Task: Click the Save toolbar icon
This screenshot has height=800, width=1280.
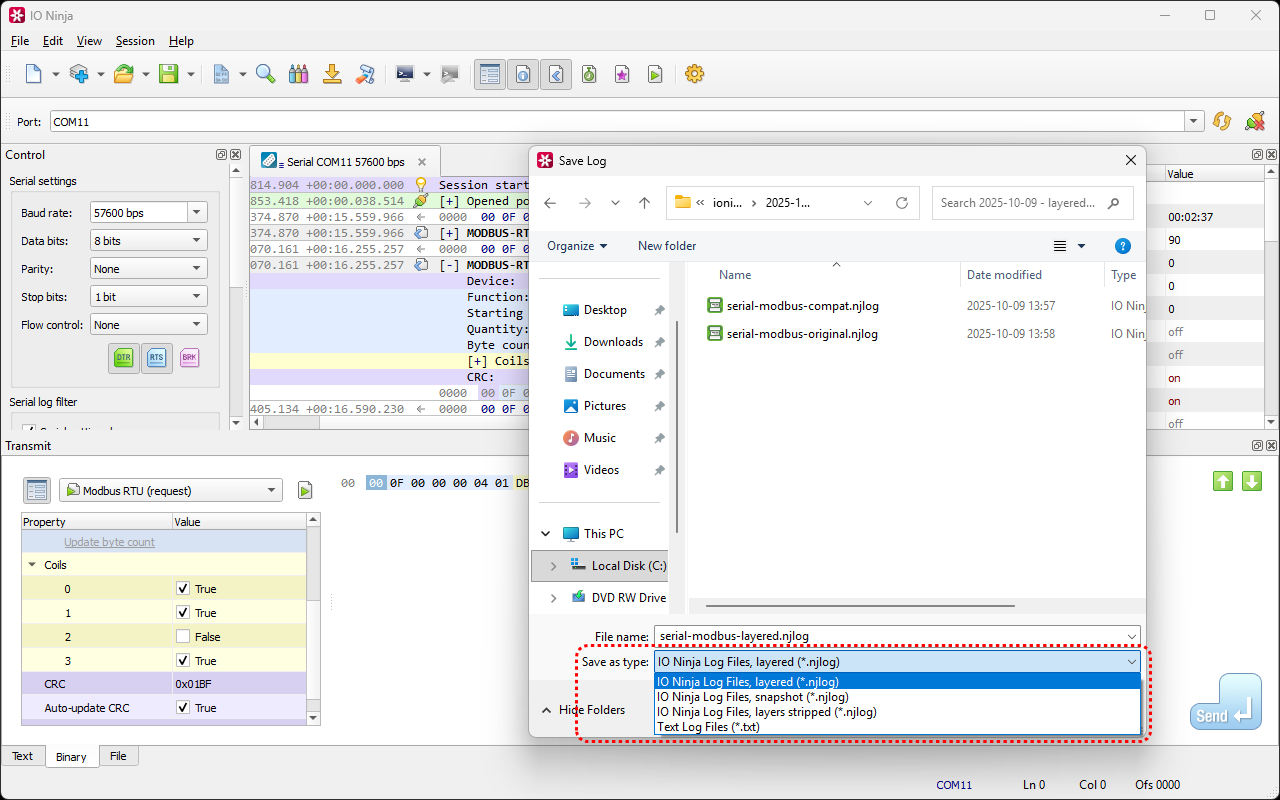Action: 168,74
